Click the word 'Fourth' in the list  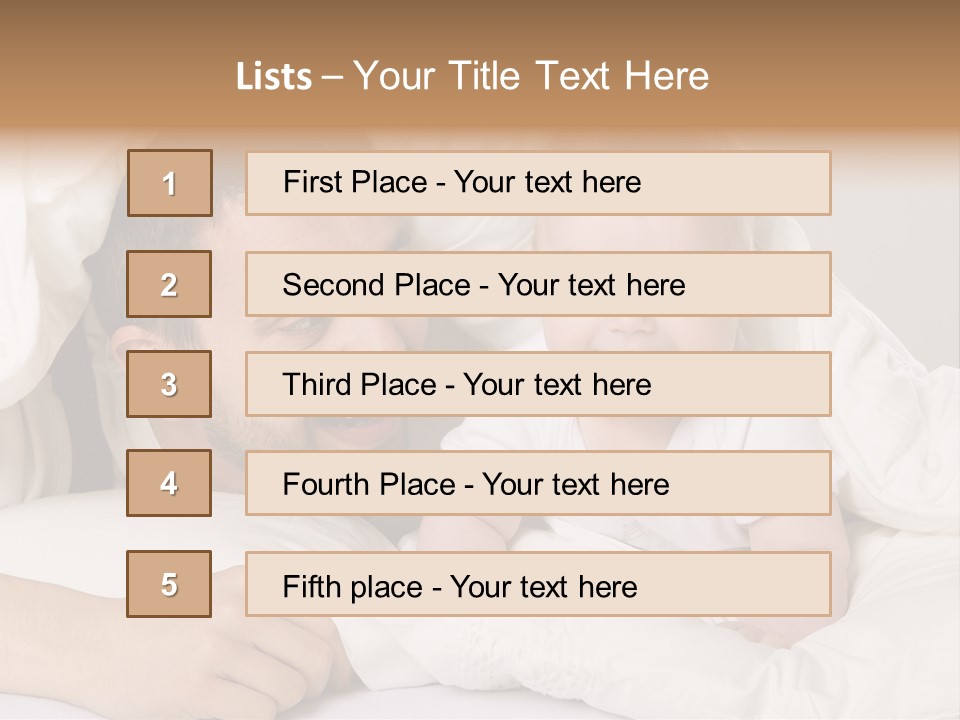pyautogui.click(x=326, y=484)
